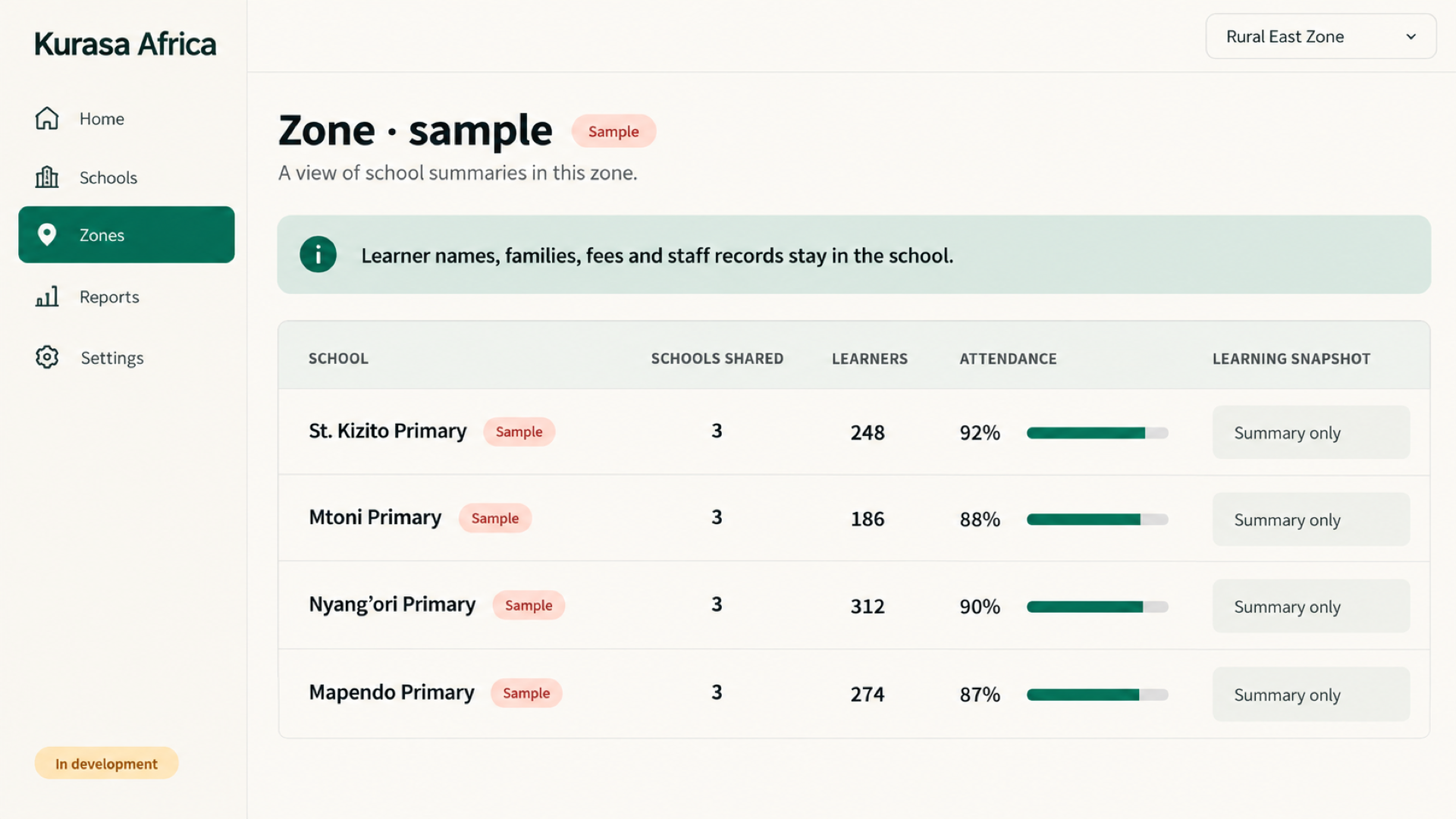Click the Zones location pin icon

tap(47, 235)
